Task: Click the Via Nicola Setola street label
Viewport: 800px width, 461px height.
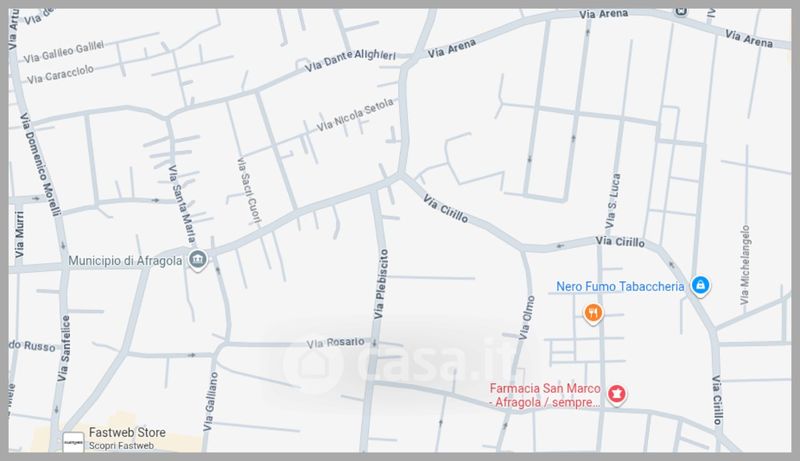Action: [355, 115]
